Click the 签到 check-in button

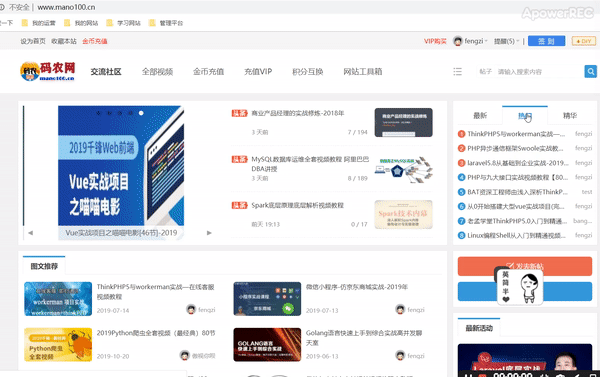(546, 41)
